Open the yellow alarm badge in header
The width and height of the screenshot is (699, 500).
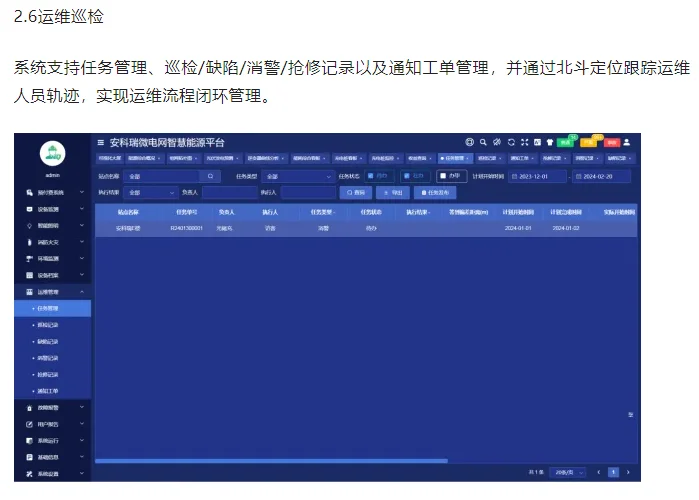589,142
